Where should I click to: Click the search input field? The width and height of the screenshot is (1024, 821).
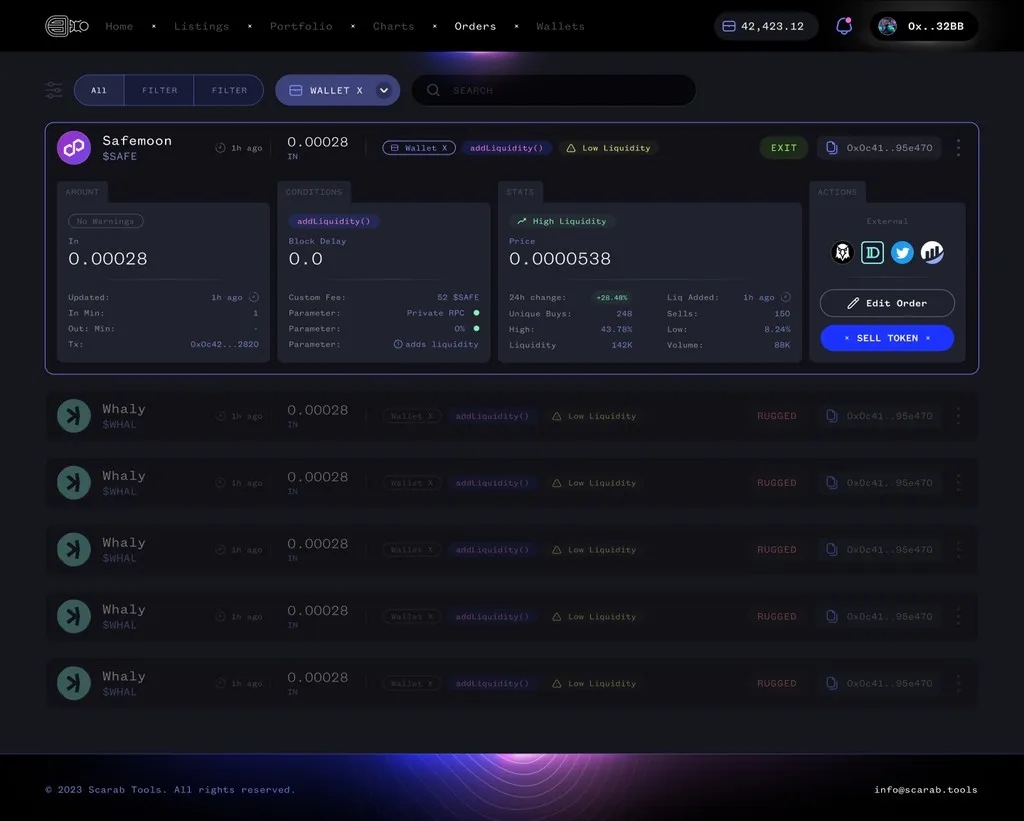point(554,90)
